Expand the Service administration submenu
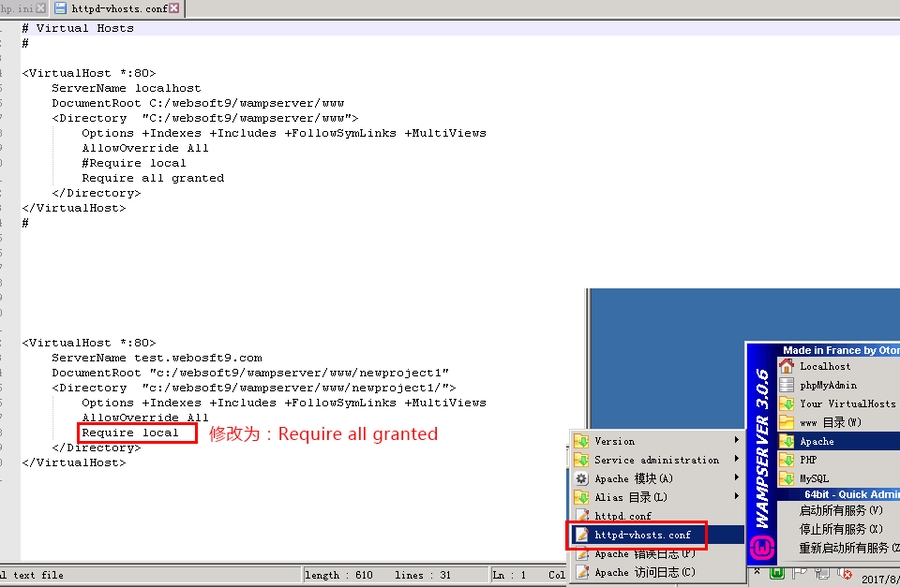 pyautogui.click(x=656, y=460)
